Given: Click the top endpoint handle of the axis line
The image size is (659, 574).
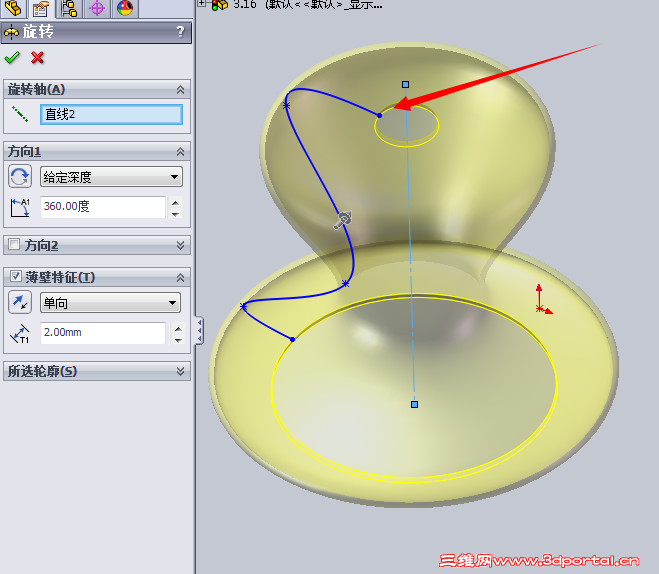Looking at the screenshot, I should pos(406,84).
